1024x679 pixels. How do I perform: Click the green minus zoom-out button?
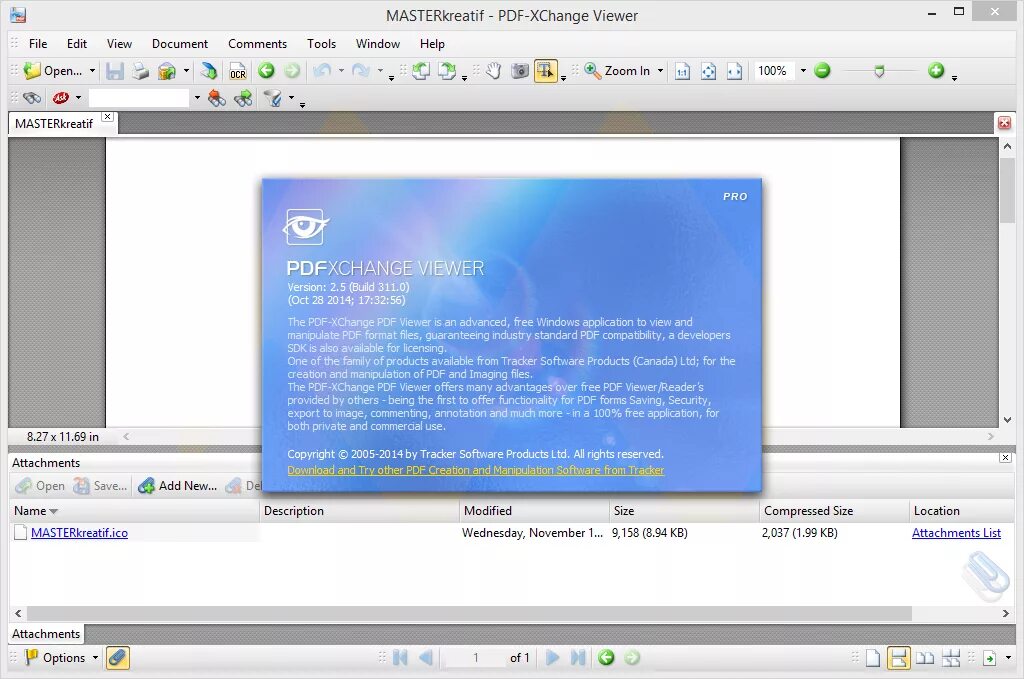click(822, 71)
